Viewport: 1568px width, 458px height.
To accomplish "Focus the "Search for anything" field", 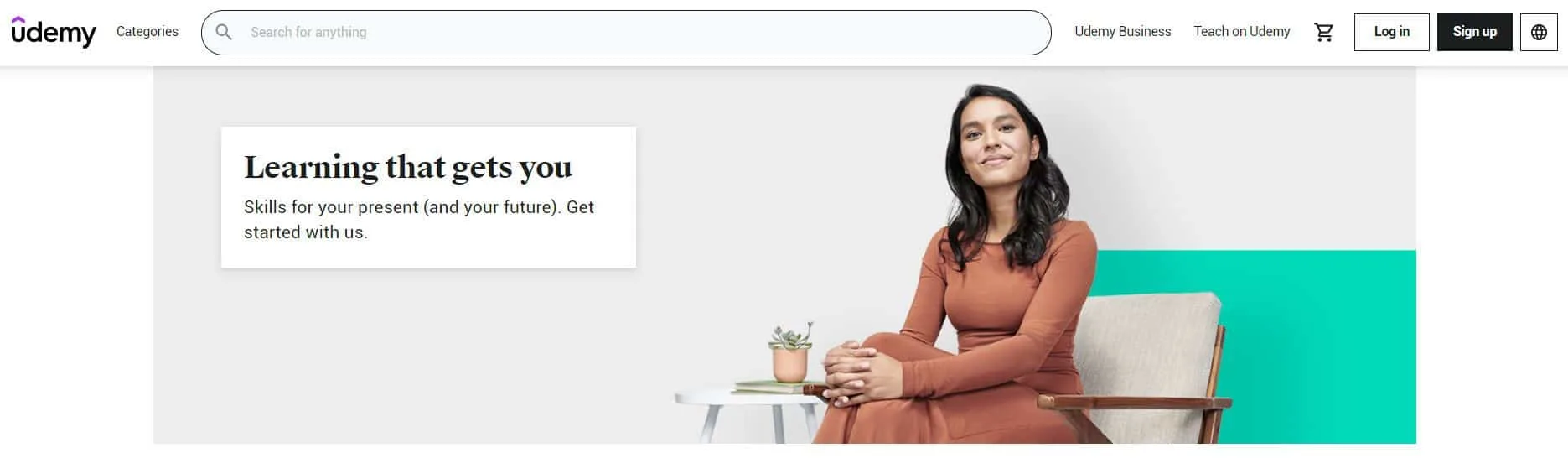I will pos(626,33).
